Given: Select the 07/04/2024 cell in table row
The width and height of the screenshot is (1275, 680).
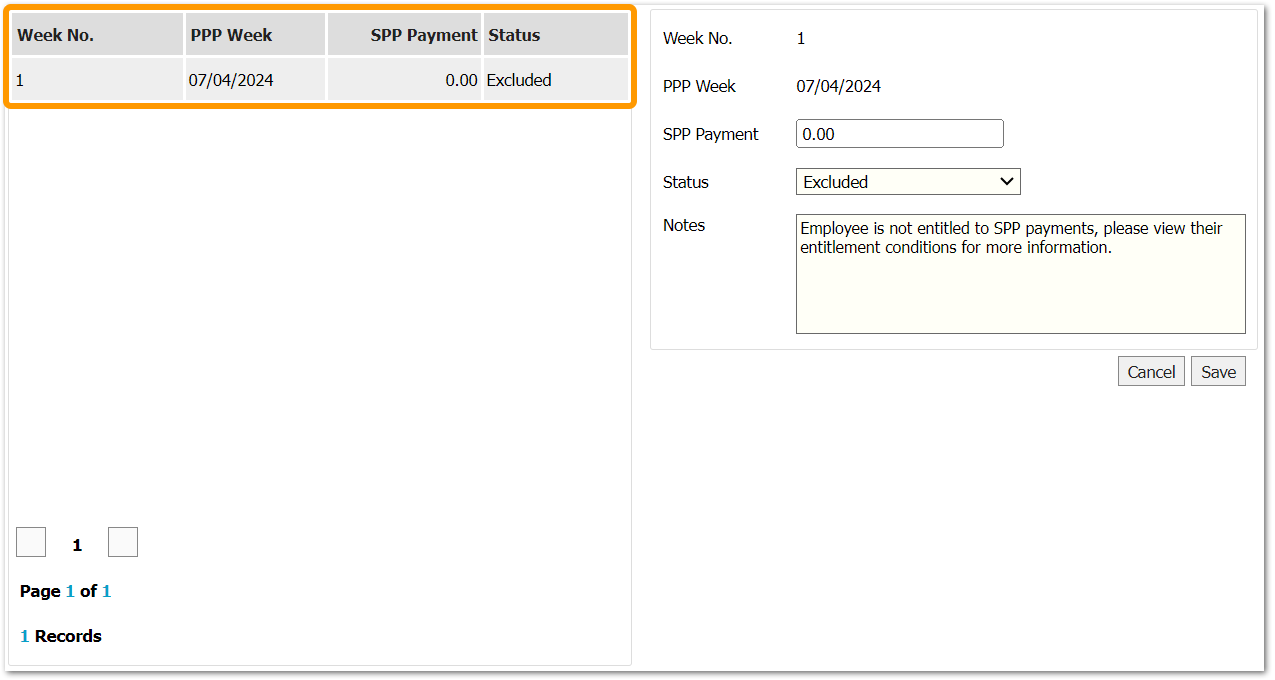Looking at the screenshot, I should [x=231, y=80].
